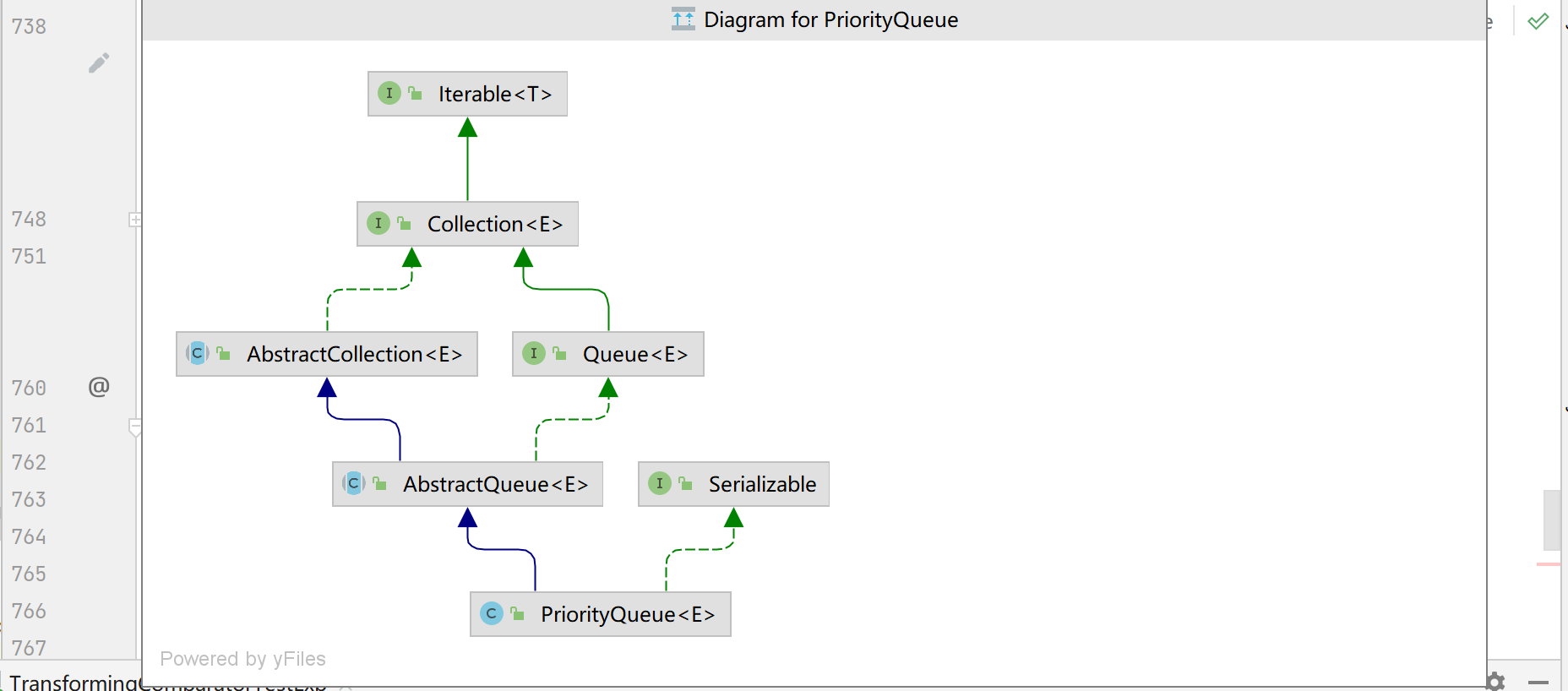Viewport: 1568px width, 691px height.
Task: Open the settings gear icon at bottom right
Action: [1496, 681]
